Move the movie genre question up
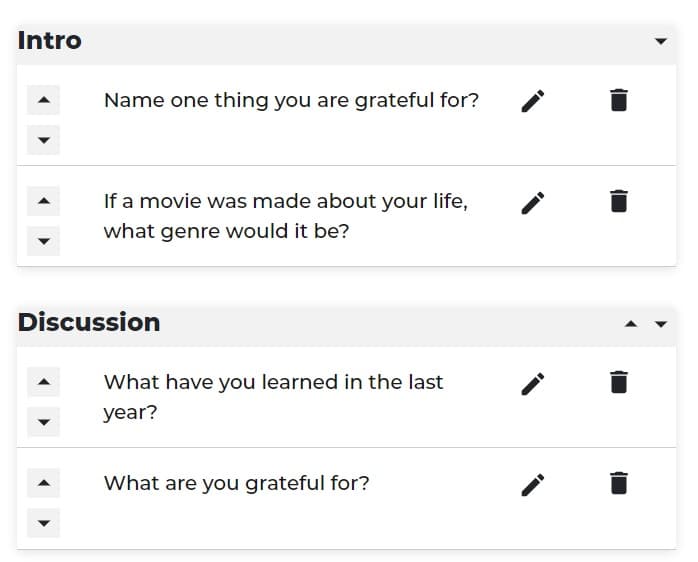Screen dimensions: 698x562 click(x=43, y=201)
